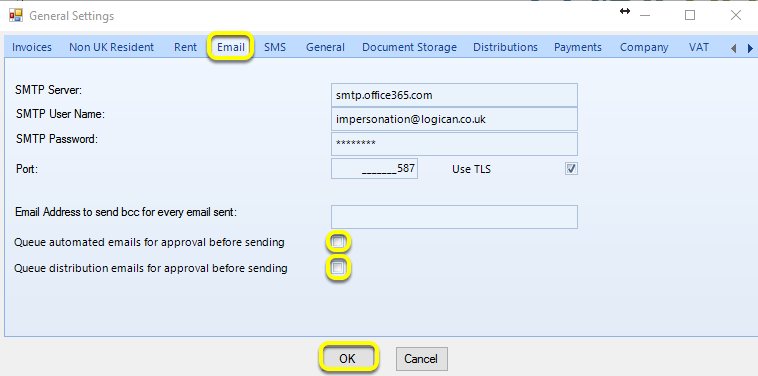Click the 'Use TLS' label
Viewport: 758px width, 376px height.
[x=471, y=169]
